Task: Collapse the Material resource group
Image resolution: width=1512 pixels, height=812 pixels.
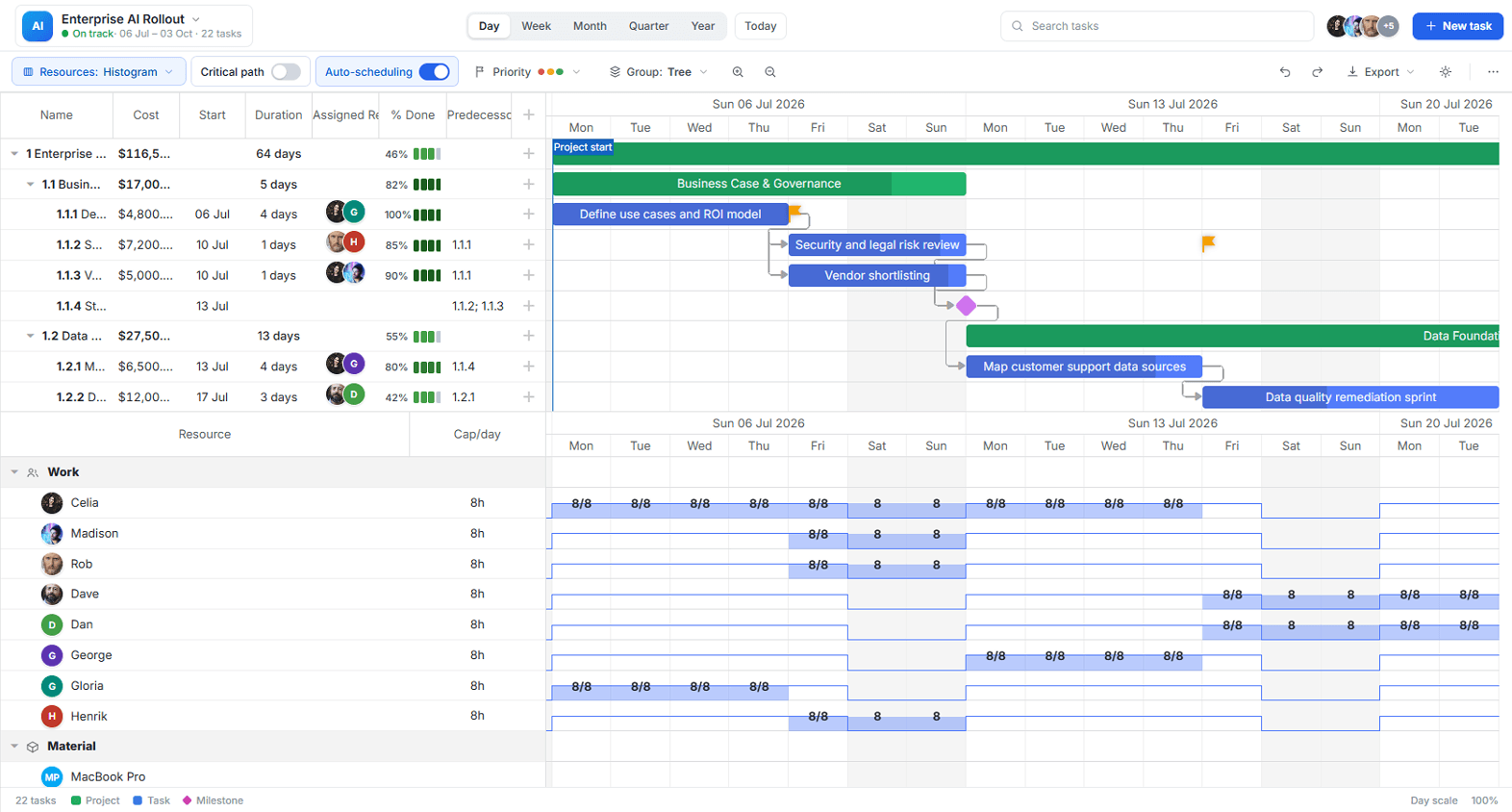Action: point(14,747)
